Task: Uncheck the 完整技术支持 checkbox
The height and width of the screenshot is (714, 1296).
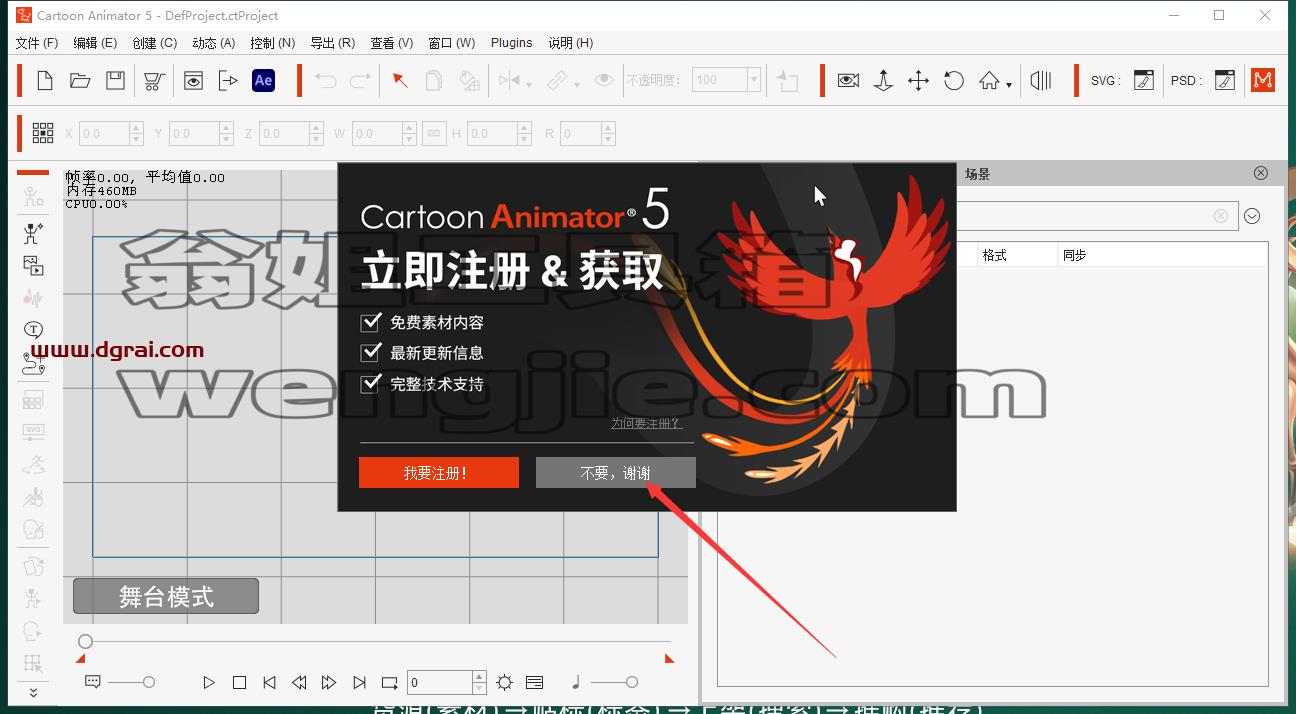Action: tap(371, 383)
